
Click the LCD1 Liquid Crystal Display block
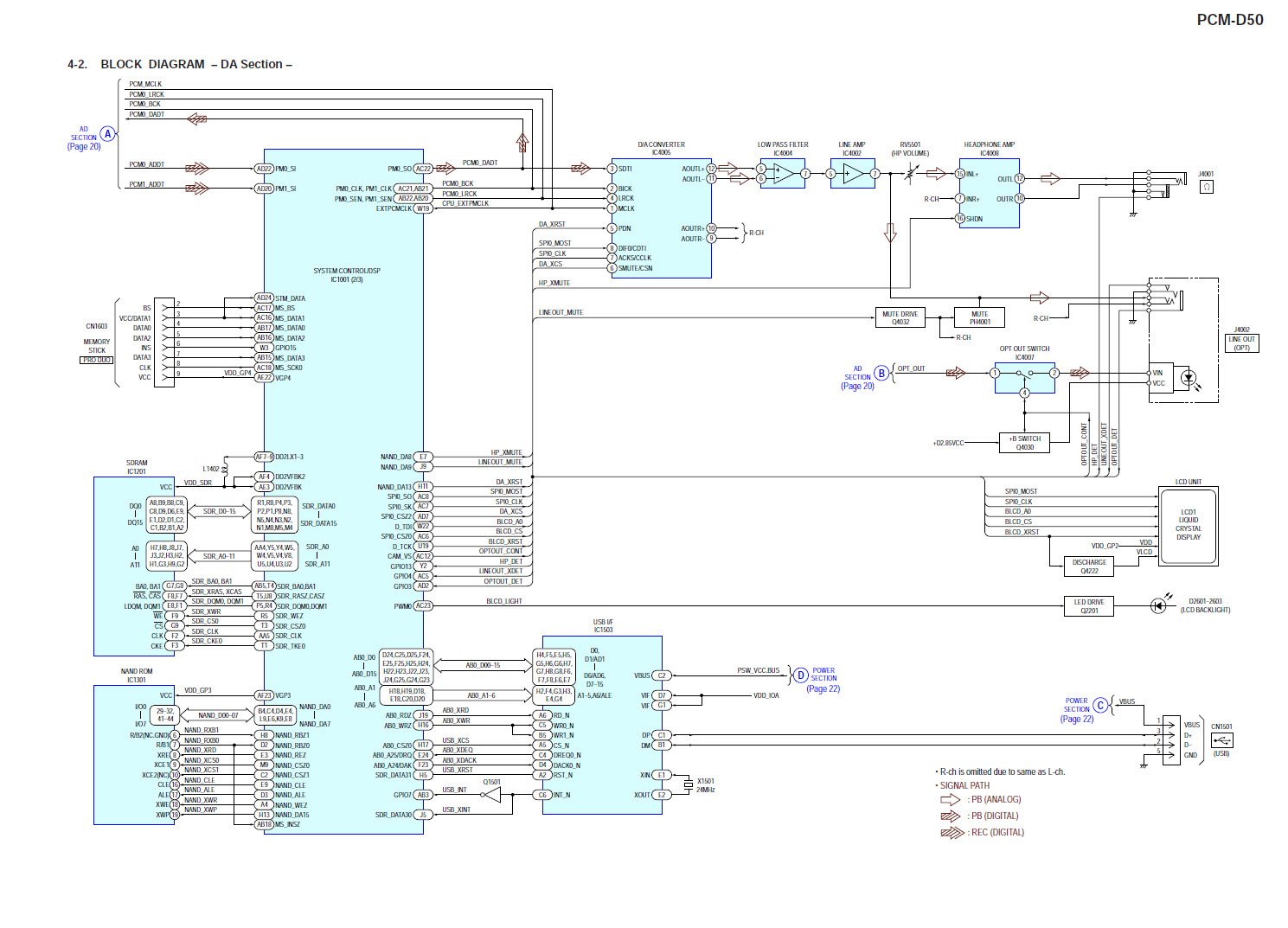click(x=1189, y=525)
